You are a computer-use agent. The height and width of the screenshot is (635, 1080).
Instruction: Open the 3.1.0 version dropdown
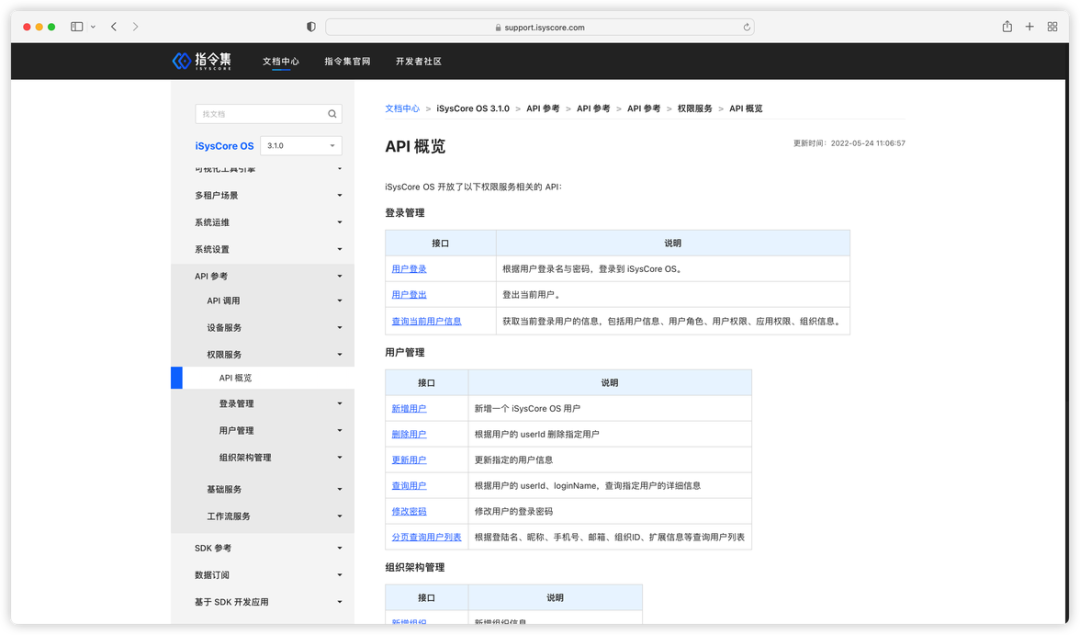[x=301, y=145]
